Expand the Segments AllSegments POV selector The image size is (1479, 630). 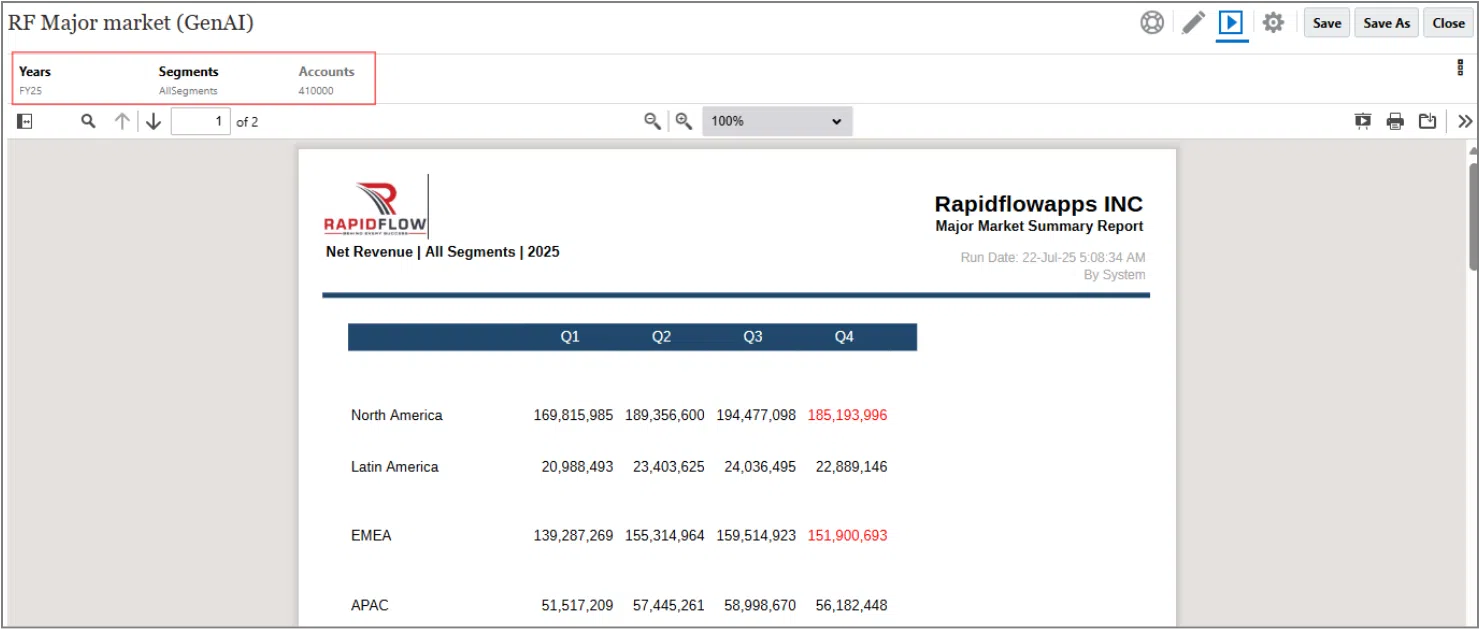188,80
